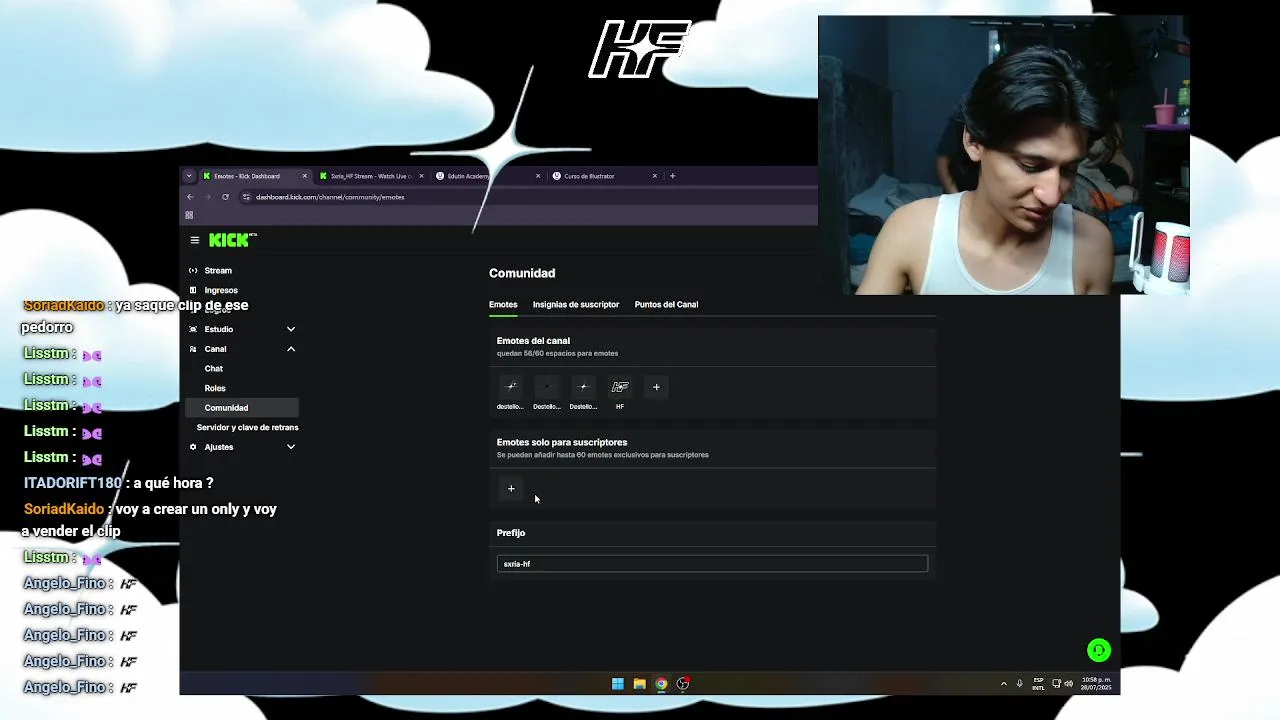Close the Emotes - Kick Dashboard tab

tap(305, 176)
